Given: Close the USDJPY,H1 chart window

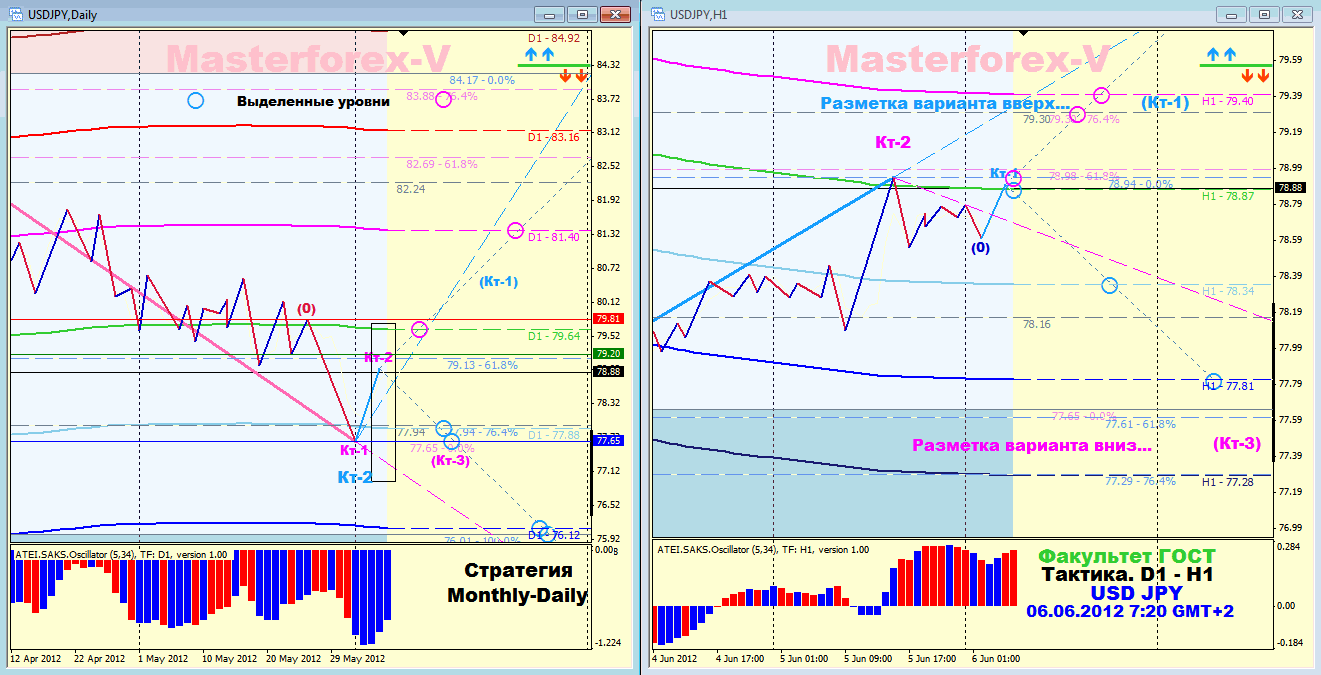Looking at the screenshot, I should pos(1297,14).
